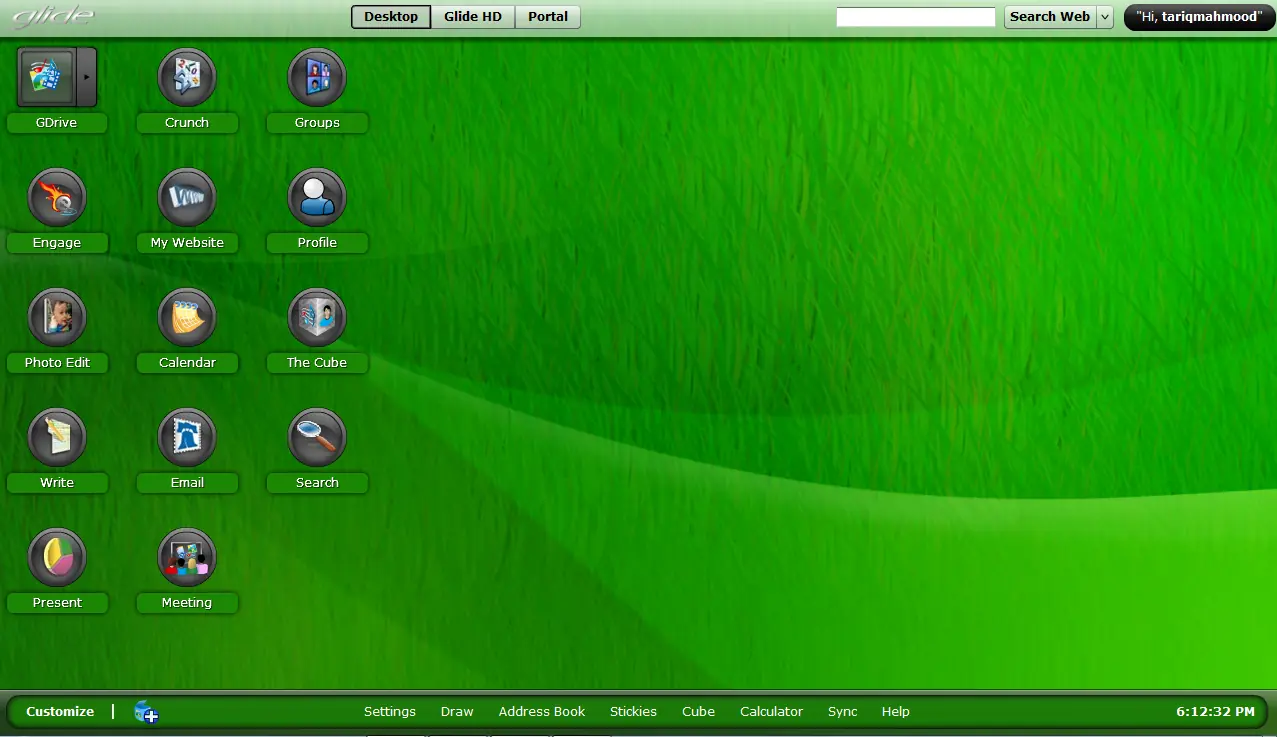Switch to the Desktop tab
The image size is (1277, 737).
391,17
